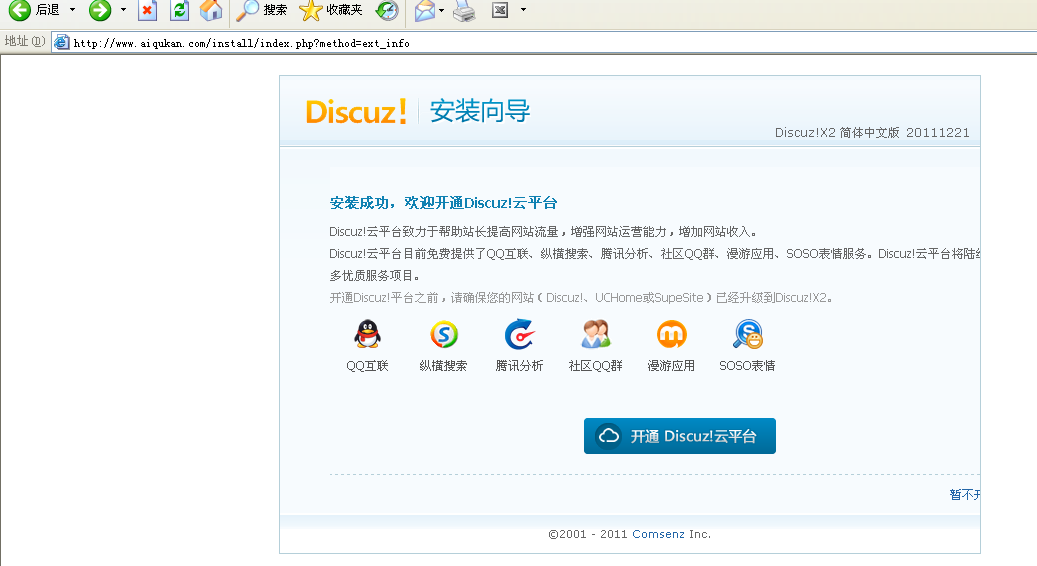Click the 开通 Discuz!云平台 button

[x=680, y=436]
